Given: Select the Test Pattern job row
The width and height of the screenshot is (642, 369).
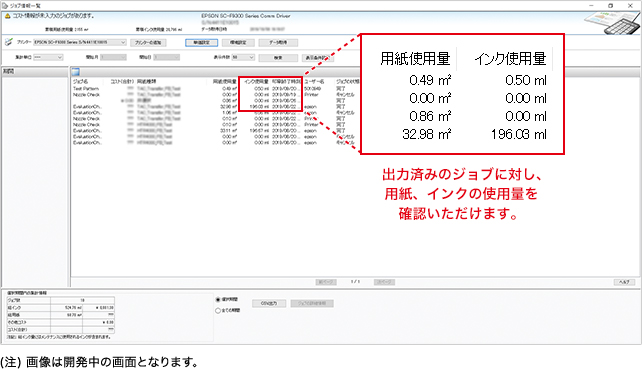Looking at the screenshot, I should [x=215, y=88].
